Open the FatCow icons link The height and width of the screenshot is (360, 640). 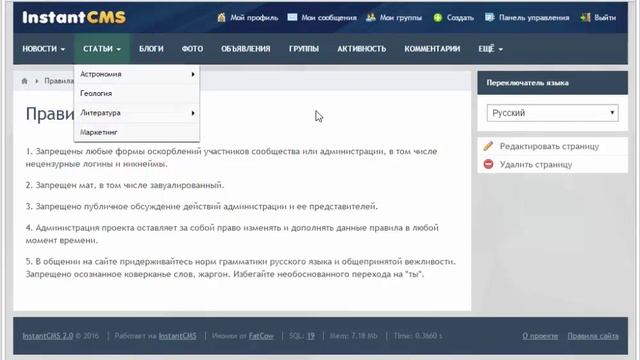pos(261,336)
